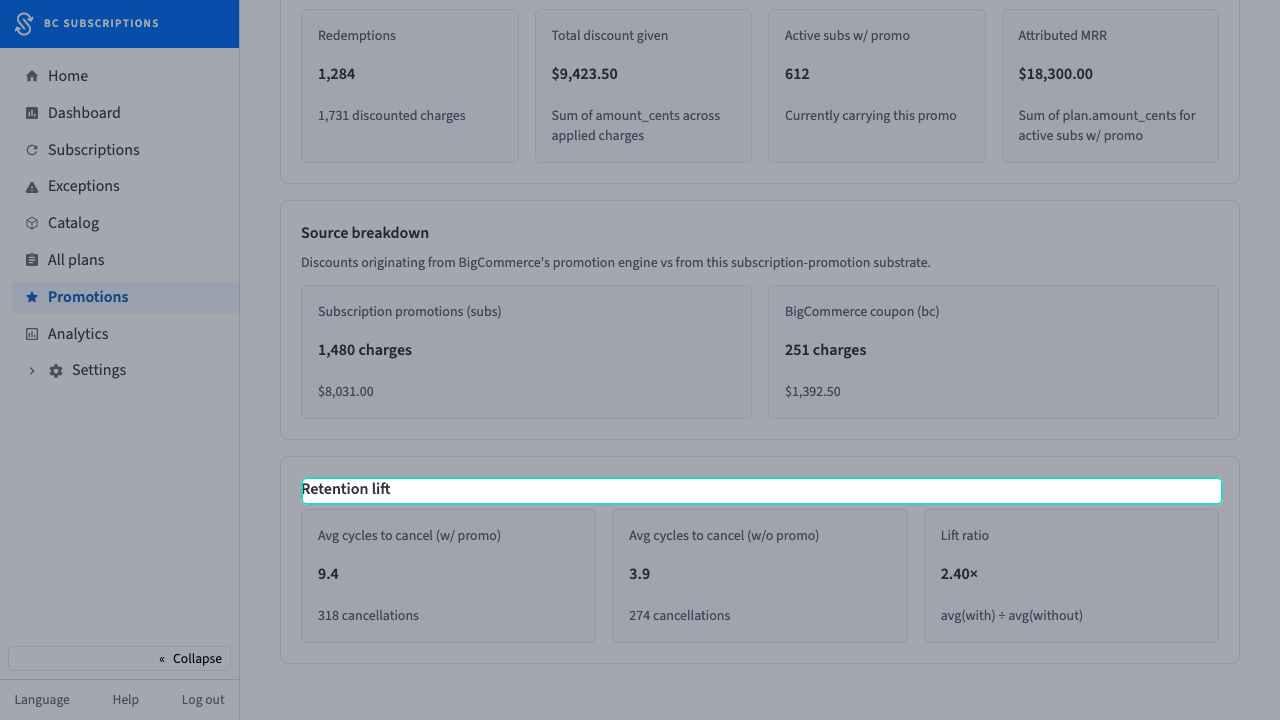Click the Catalog box icon
The image size is (1280, 720).
click(x=32, y=223)
